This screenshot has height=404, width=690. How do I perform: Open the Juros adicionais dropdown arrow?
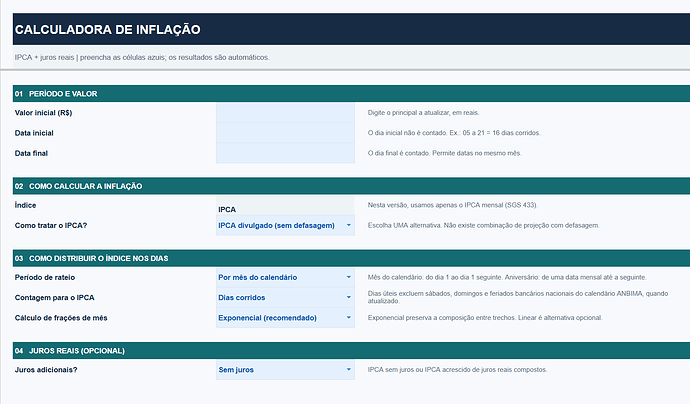pyautogui.click(x=349, y=370)
